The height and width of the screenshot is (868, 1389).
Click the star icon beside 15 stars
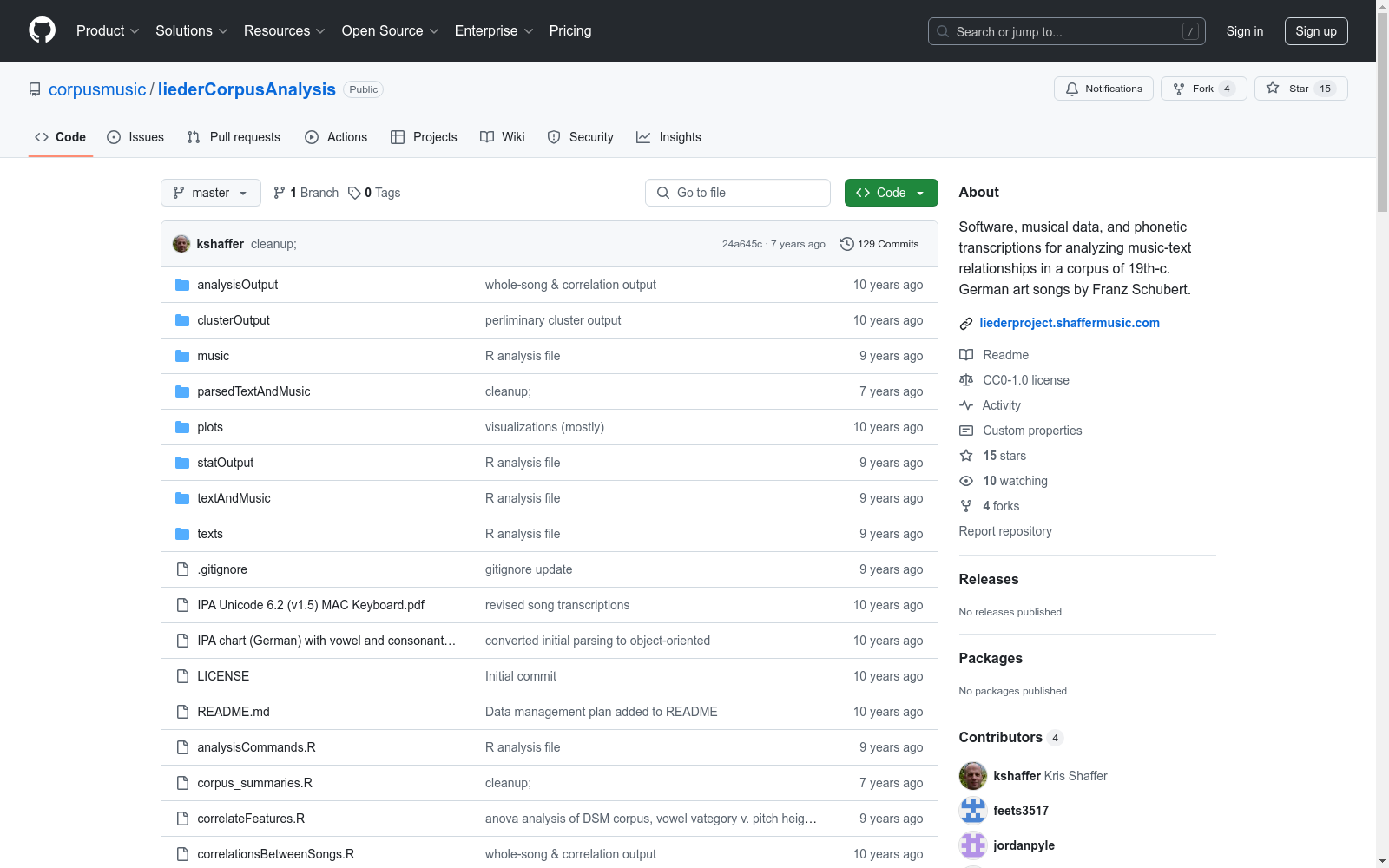(x=966, y=456)
